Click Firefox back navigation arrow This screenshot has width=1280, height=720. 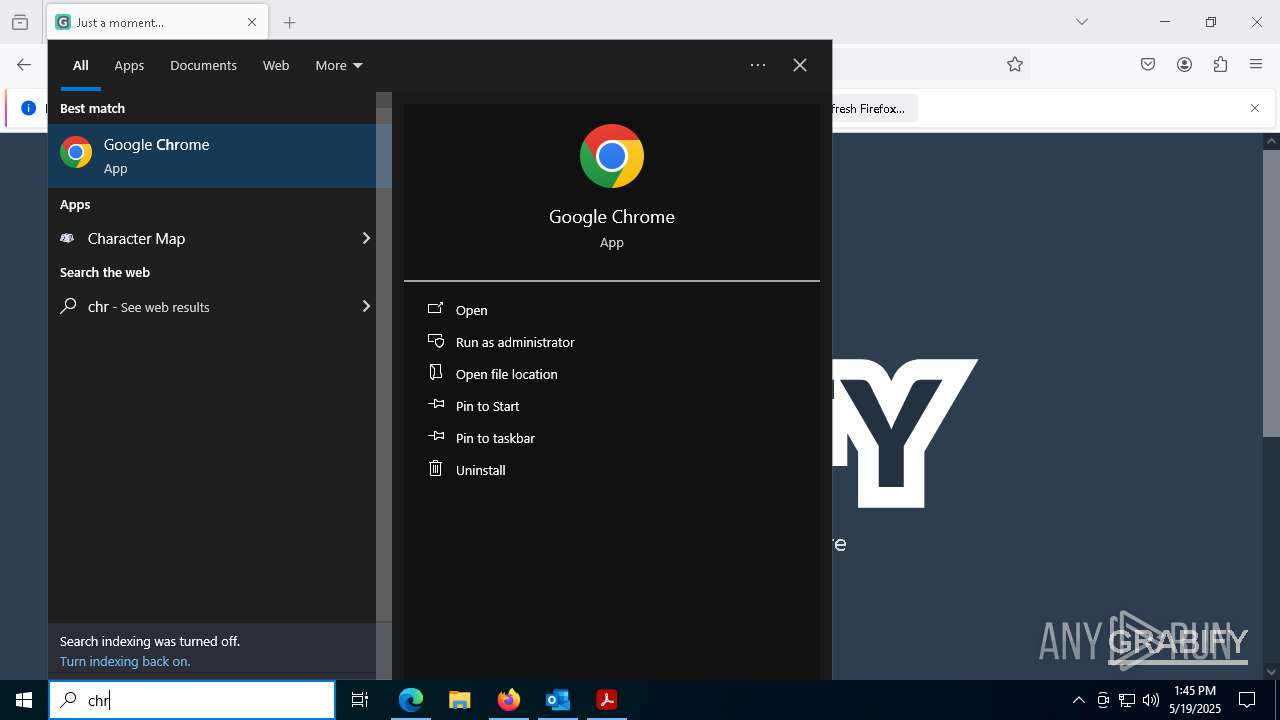click(x=24, y=65)
